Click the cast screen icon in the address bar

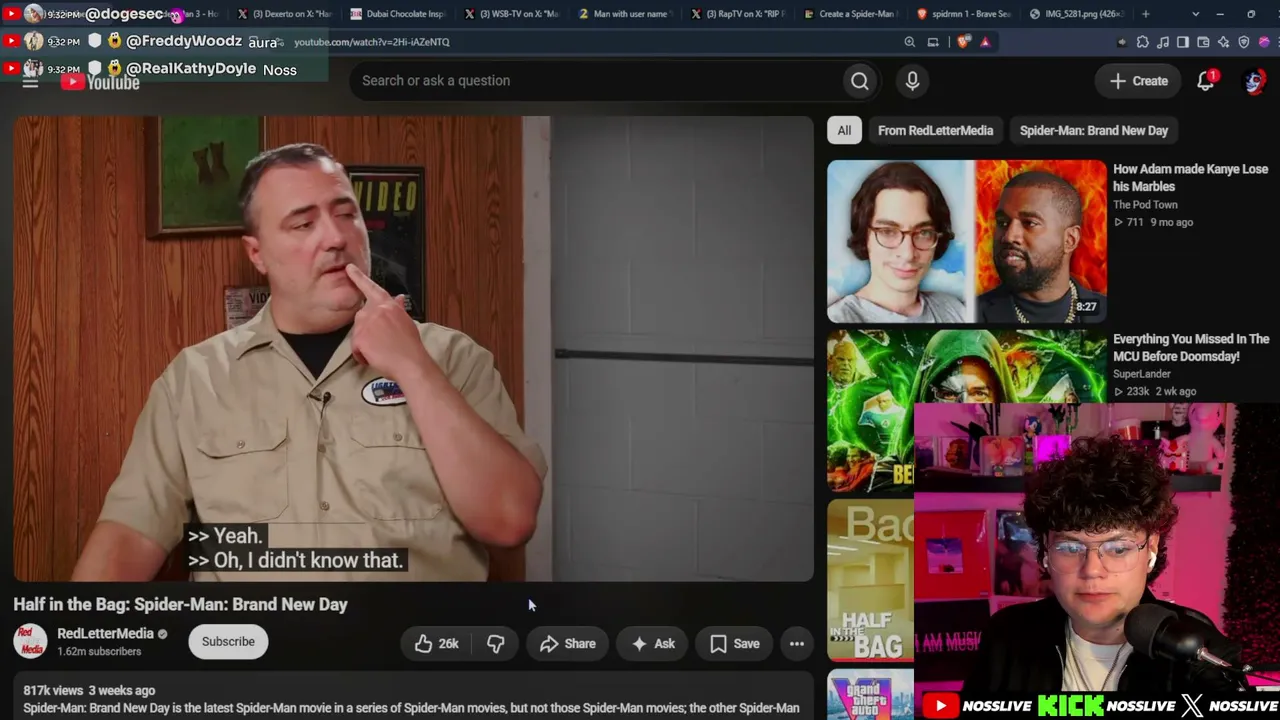pyautogui.click(x=933, y=42)
